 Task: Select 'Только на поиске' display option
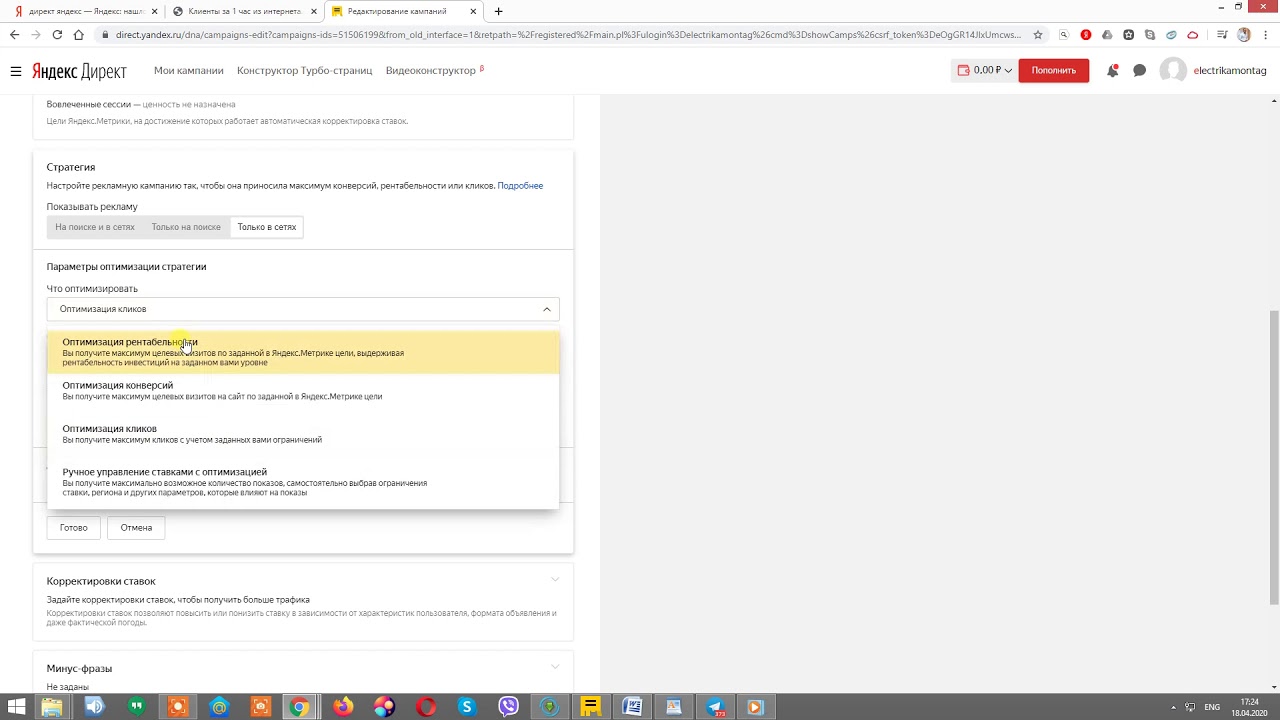[186, 227]
